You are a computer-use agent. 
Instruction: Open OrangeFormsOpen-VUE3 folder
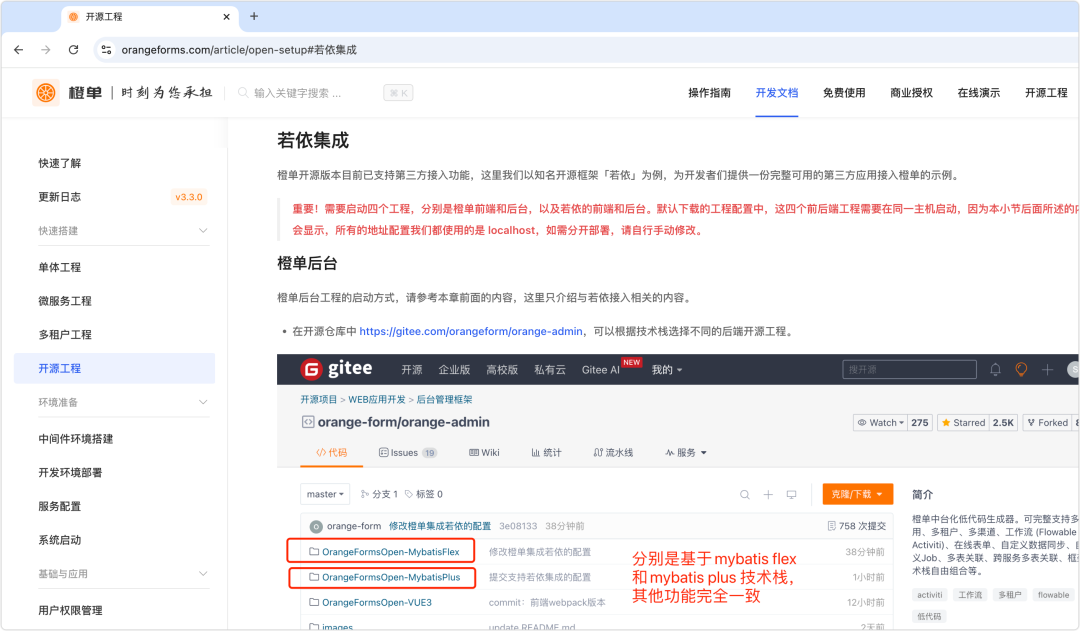(377, 603)
